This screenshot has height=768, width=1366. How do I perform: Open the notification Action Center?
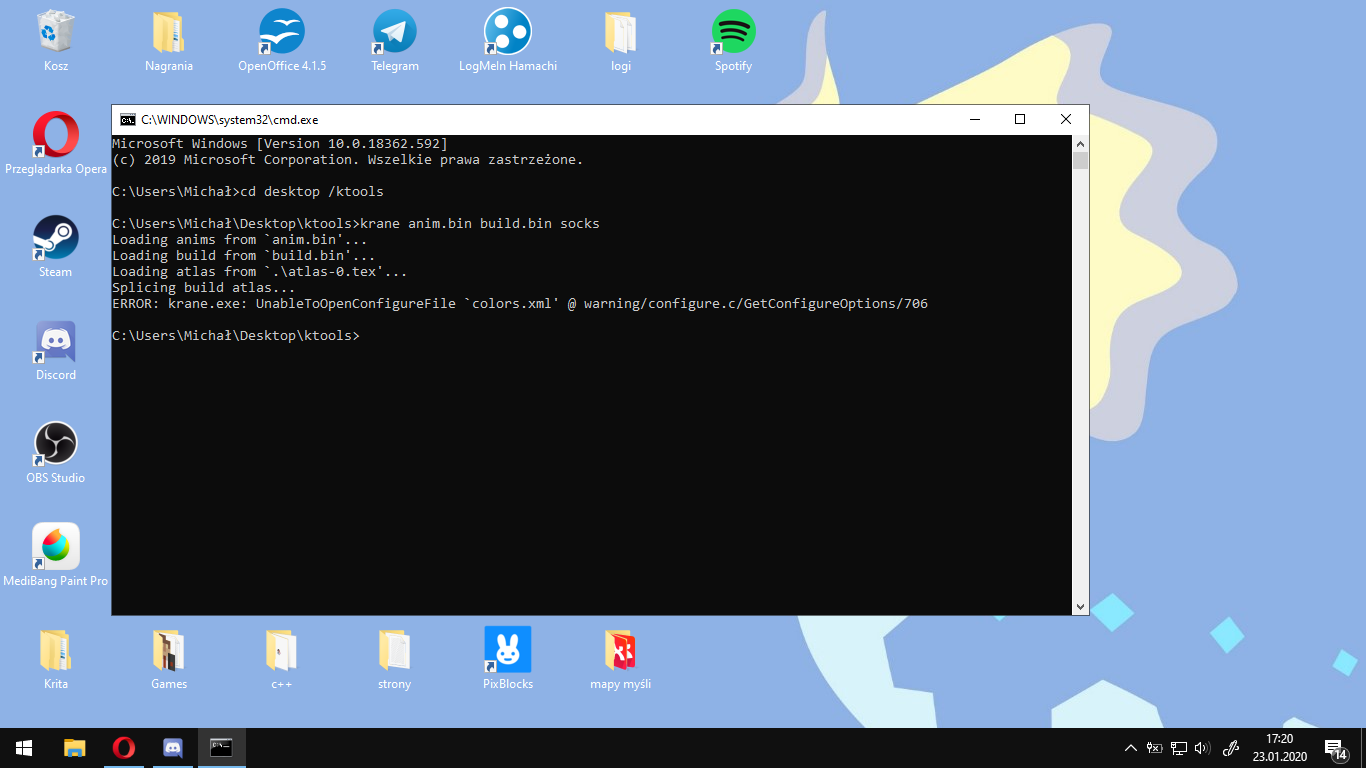point(1334,748)
